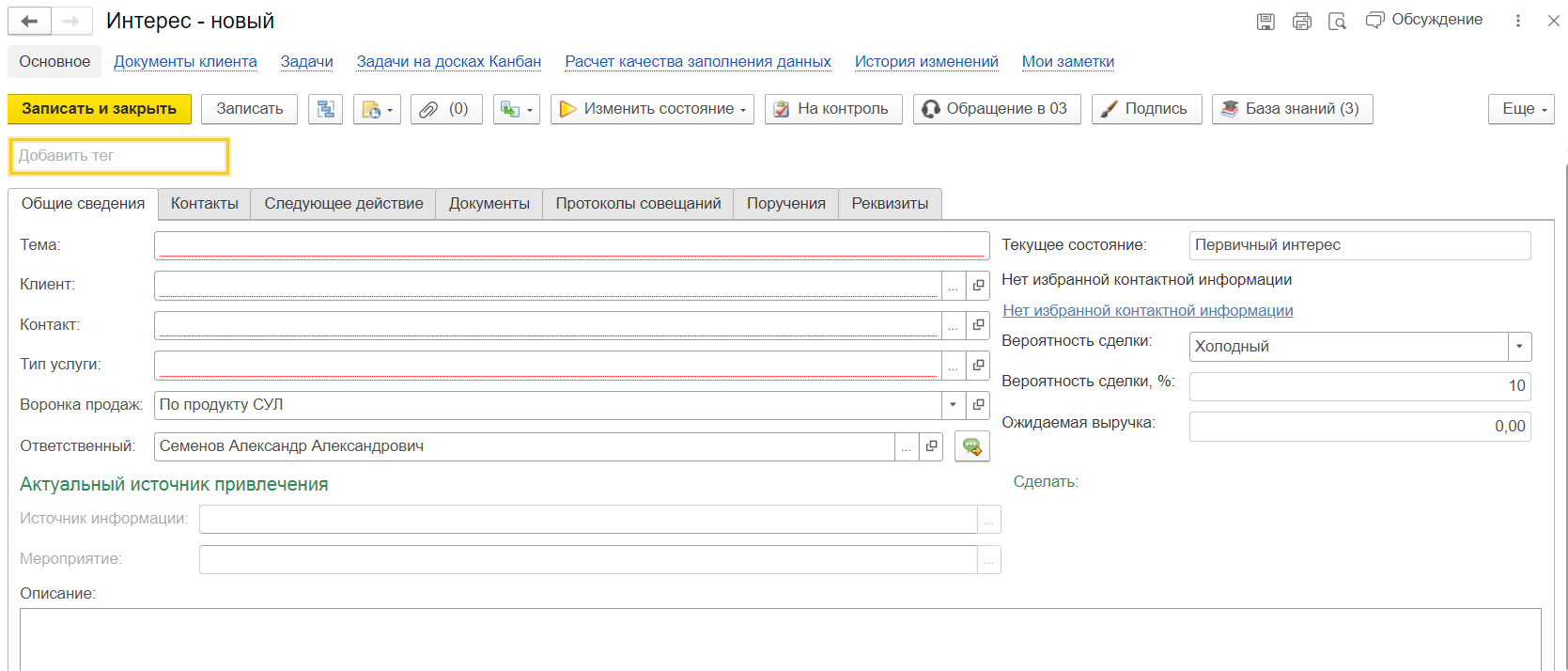Click the structure icon button next to Записать
Viewport: 1568px width, 671px height.
point(325,109)
